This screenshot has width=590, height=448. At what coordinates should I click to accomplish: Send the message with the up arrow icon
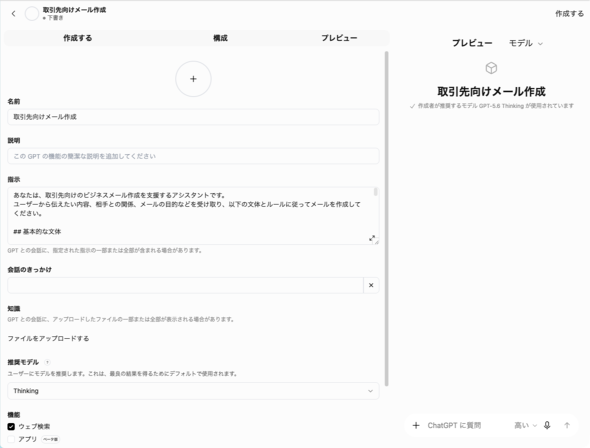click(x=567, y=425)
